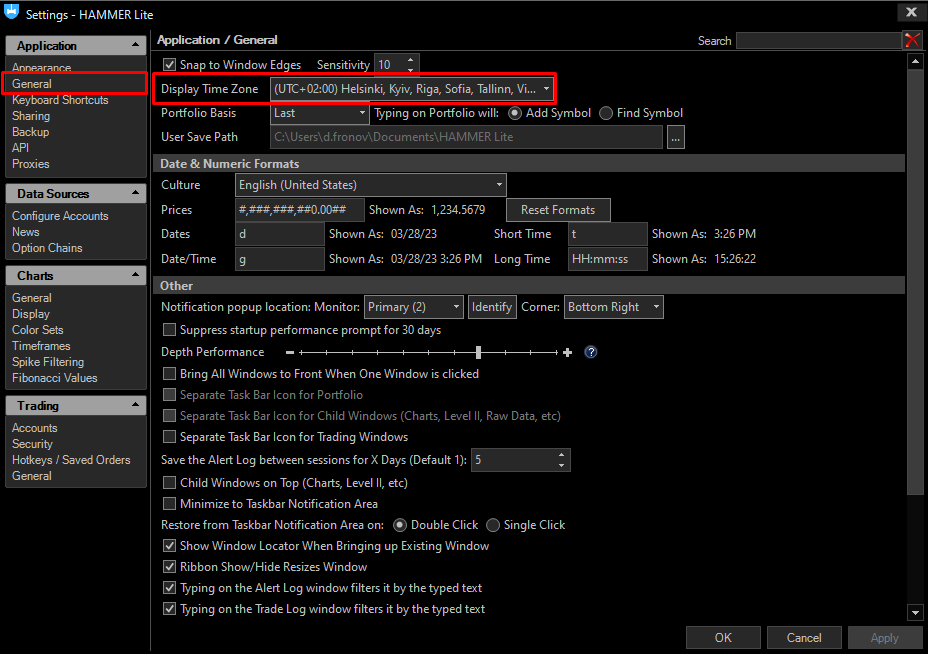This screenshot has height=654, width=928.
Task: Open the Corner Bottom Right dropdown
Action: coord(614,307)
